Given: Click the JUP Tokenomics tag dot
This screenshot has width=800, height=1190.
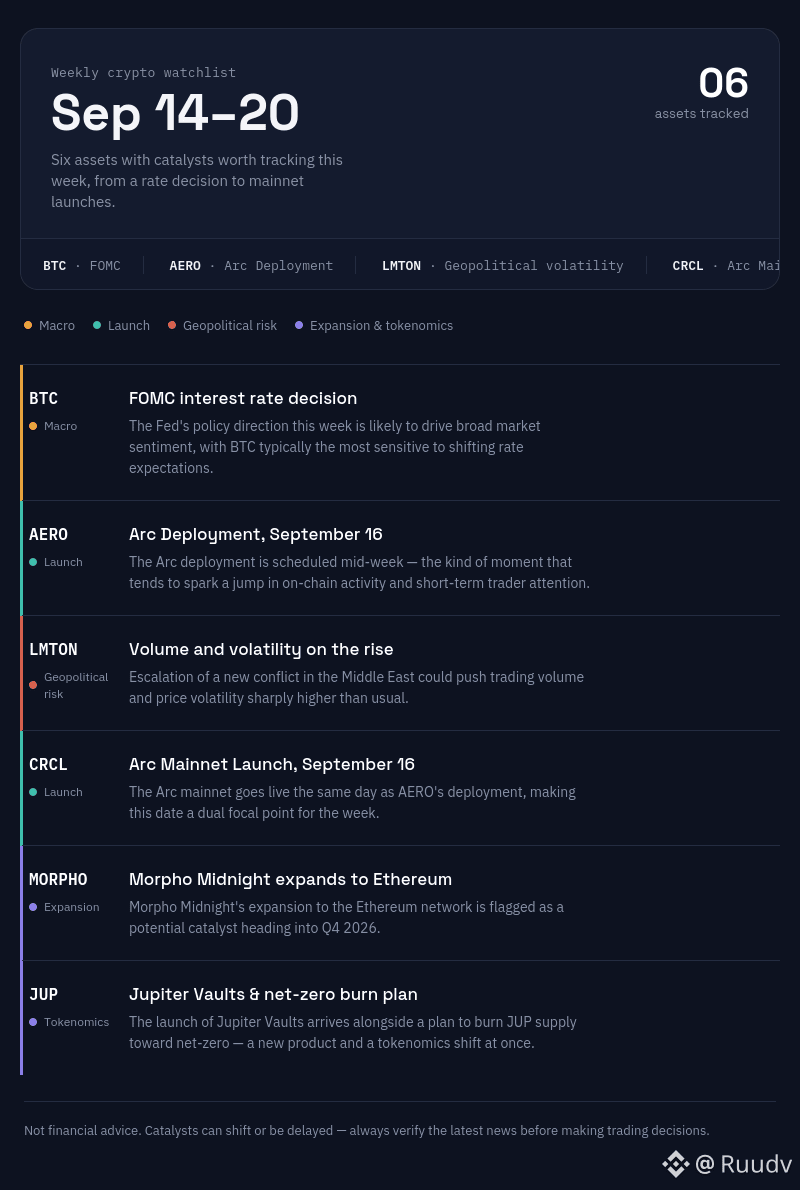Looking at the screenshot, I should pos(33,1022).
